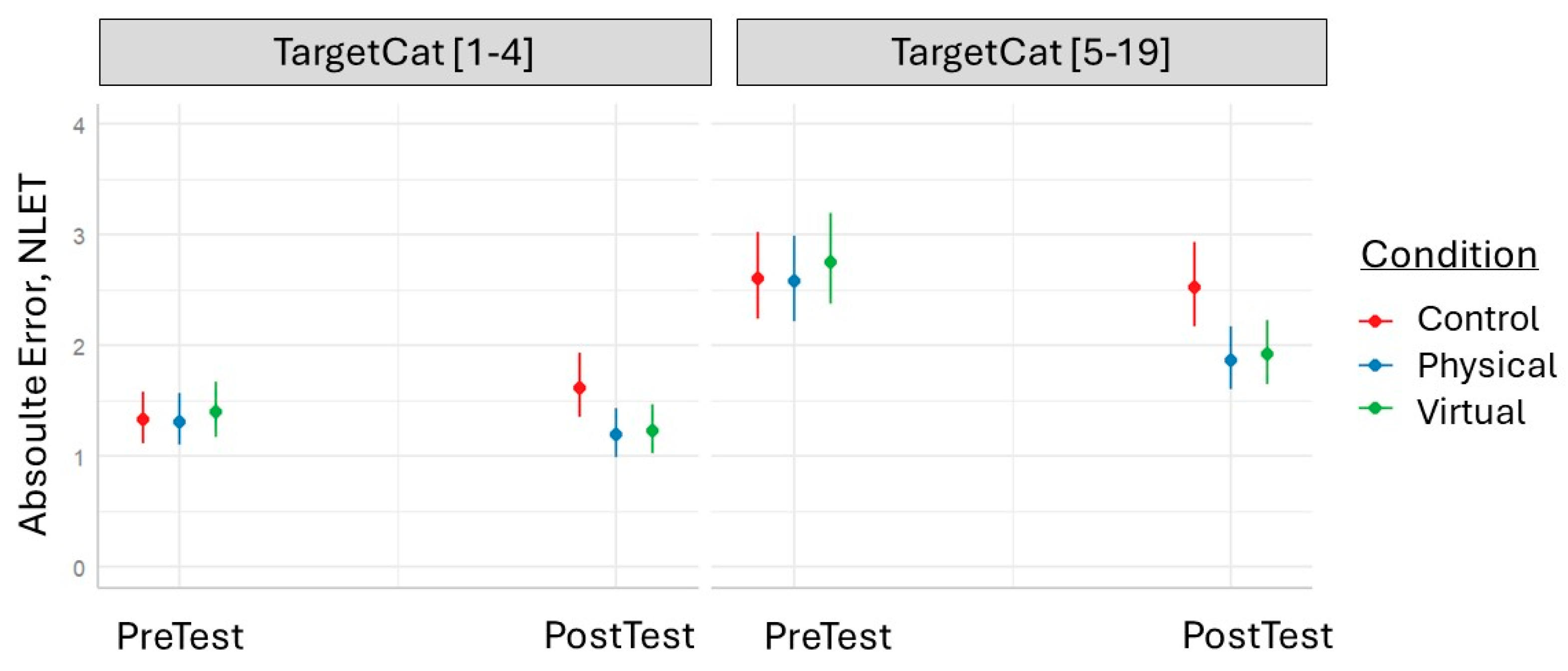Click green Virtual PostTest point in TargetCat [5-19]

point(1267,354)
